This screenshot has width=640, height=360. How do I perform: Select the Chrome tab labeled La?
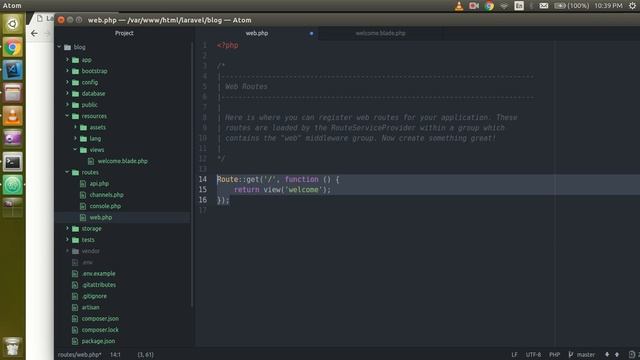click(x=45, y=19)
